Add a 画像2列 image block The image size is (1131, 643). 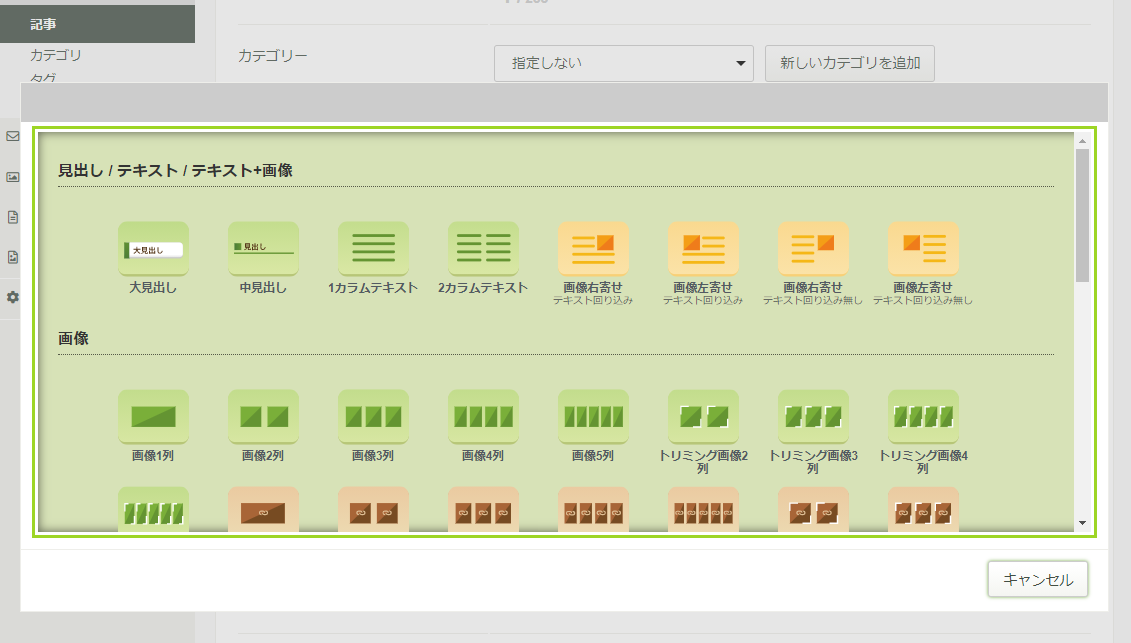click(x=263, y=416)
